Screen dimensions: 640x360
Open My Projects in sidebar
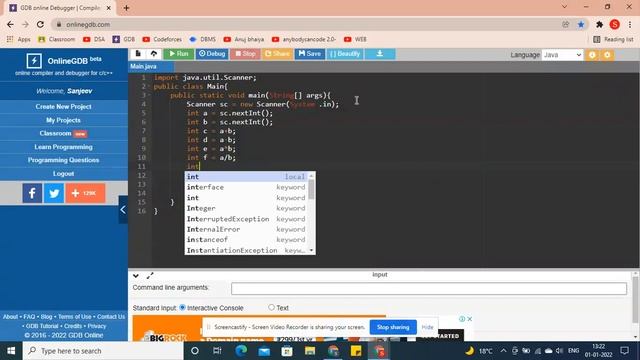63,120
